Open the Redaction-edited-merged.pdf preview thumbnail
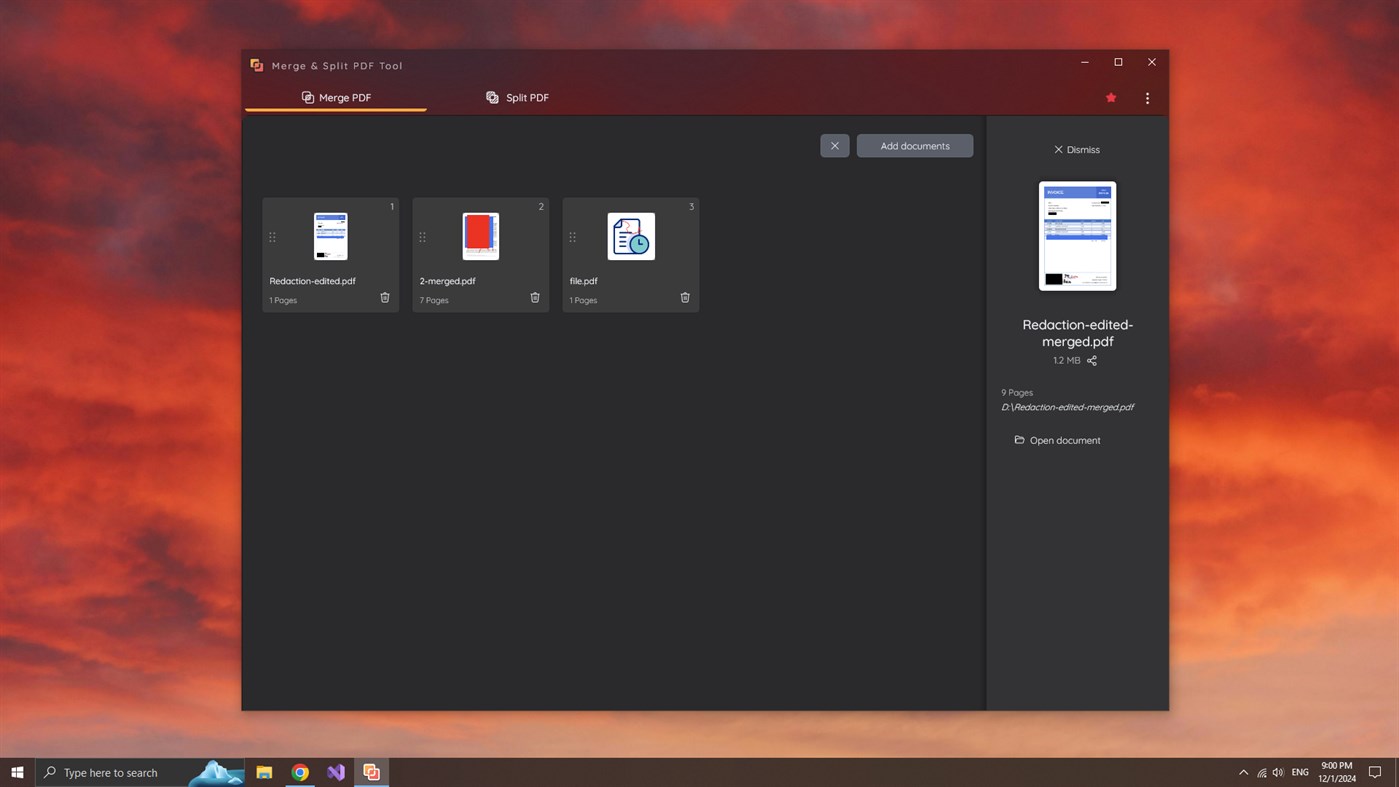Screen dimensions: 1399x787 (1076, 235)
